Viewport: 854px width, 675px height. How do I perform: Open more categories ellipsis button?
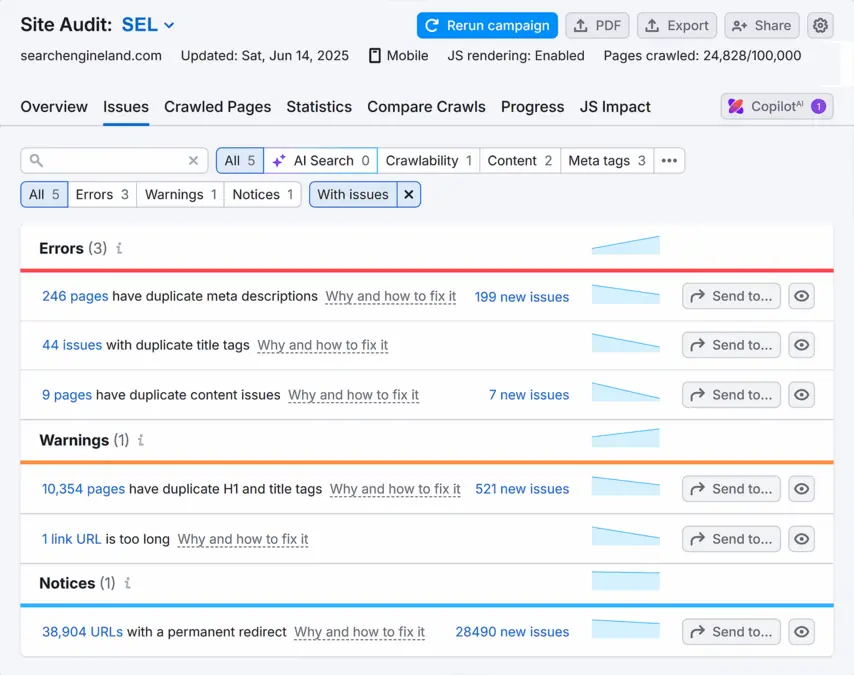669,160
